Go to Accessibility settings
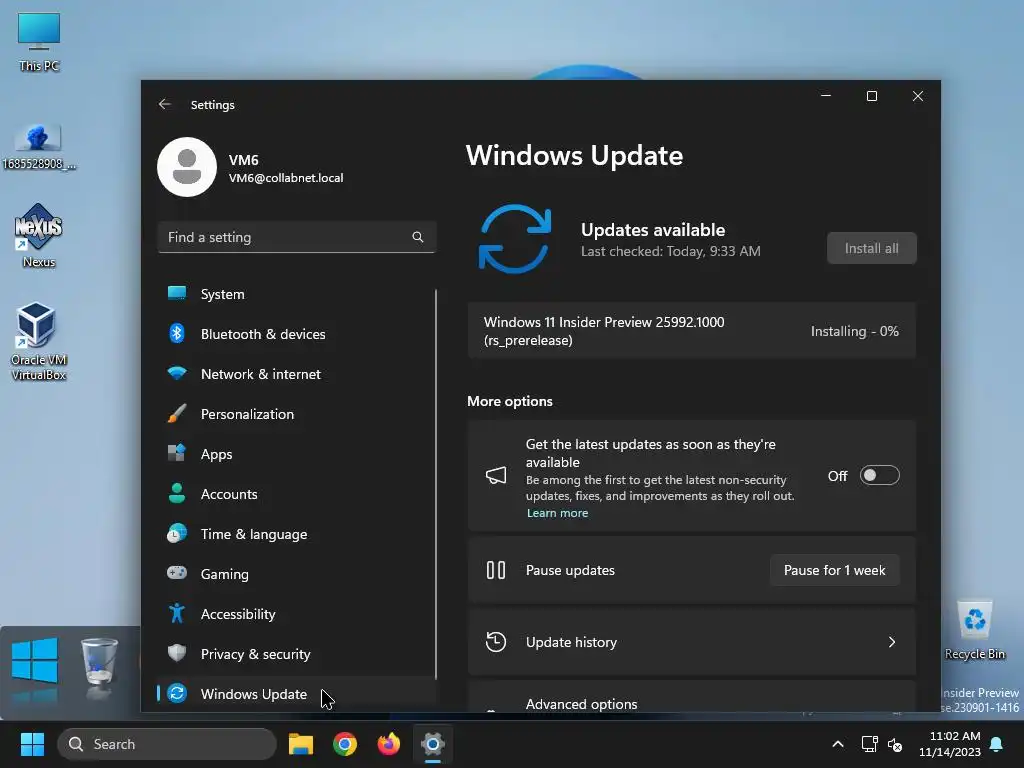 [296, 614]
